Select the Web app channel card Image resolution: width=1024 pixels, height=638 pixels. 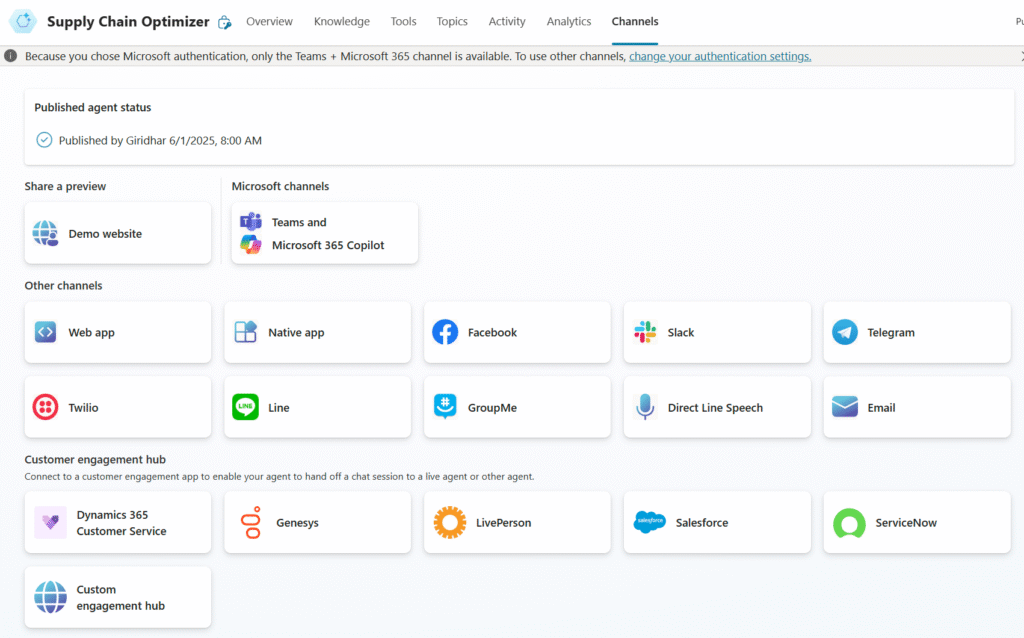(x=118, y=332)
